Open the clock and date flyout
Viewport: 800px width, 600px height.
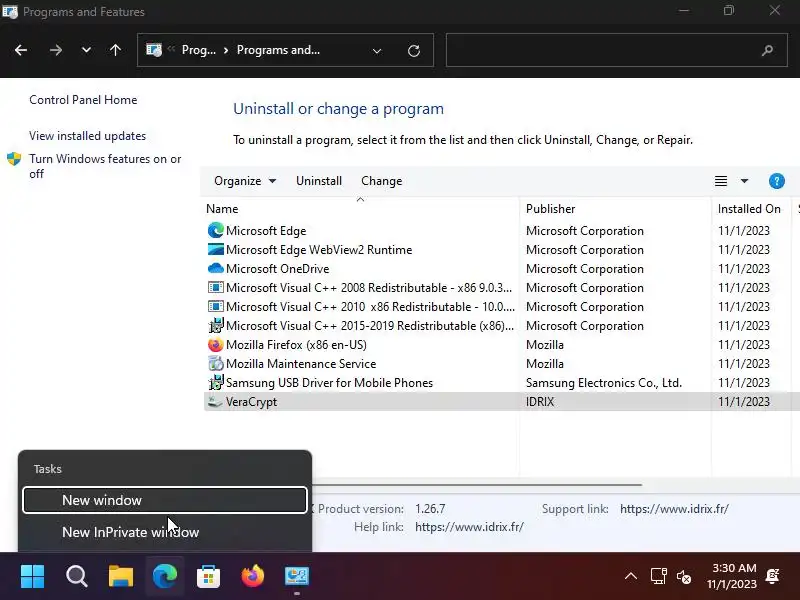734,576
